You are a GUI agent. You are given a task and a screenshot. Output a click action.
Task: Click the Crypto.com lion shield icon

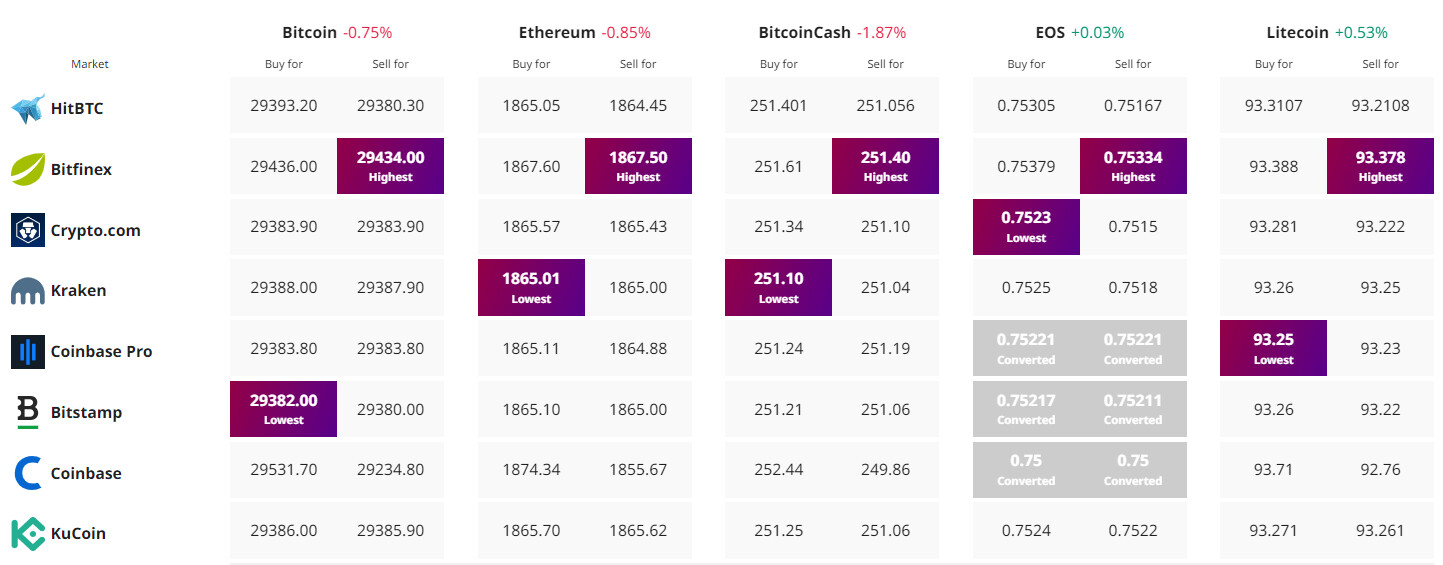[x=28, y=230]
